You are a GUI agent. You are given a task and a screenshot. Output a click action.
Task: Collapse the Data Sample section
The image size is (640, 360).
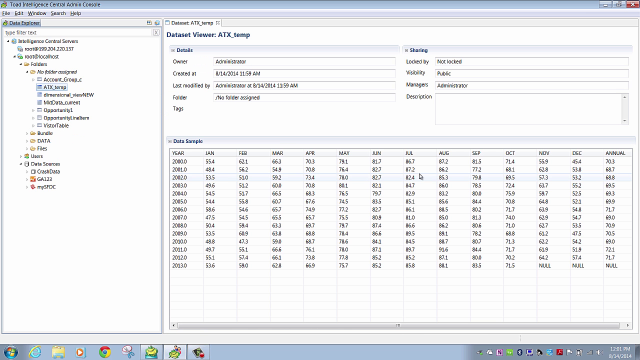pyautogui.click(x=170, y=141)
